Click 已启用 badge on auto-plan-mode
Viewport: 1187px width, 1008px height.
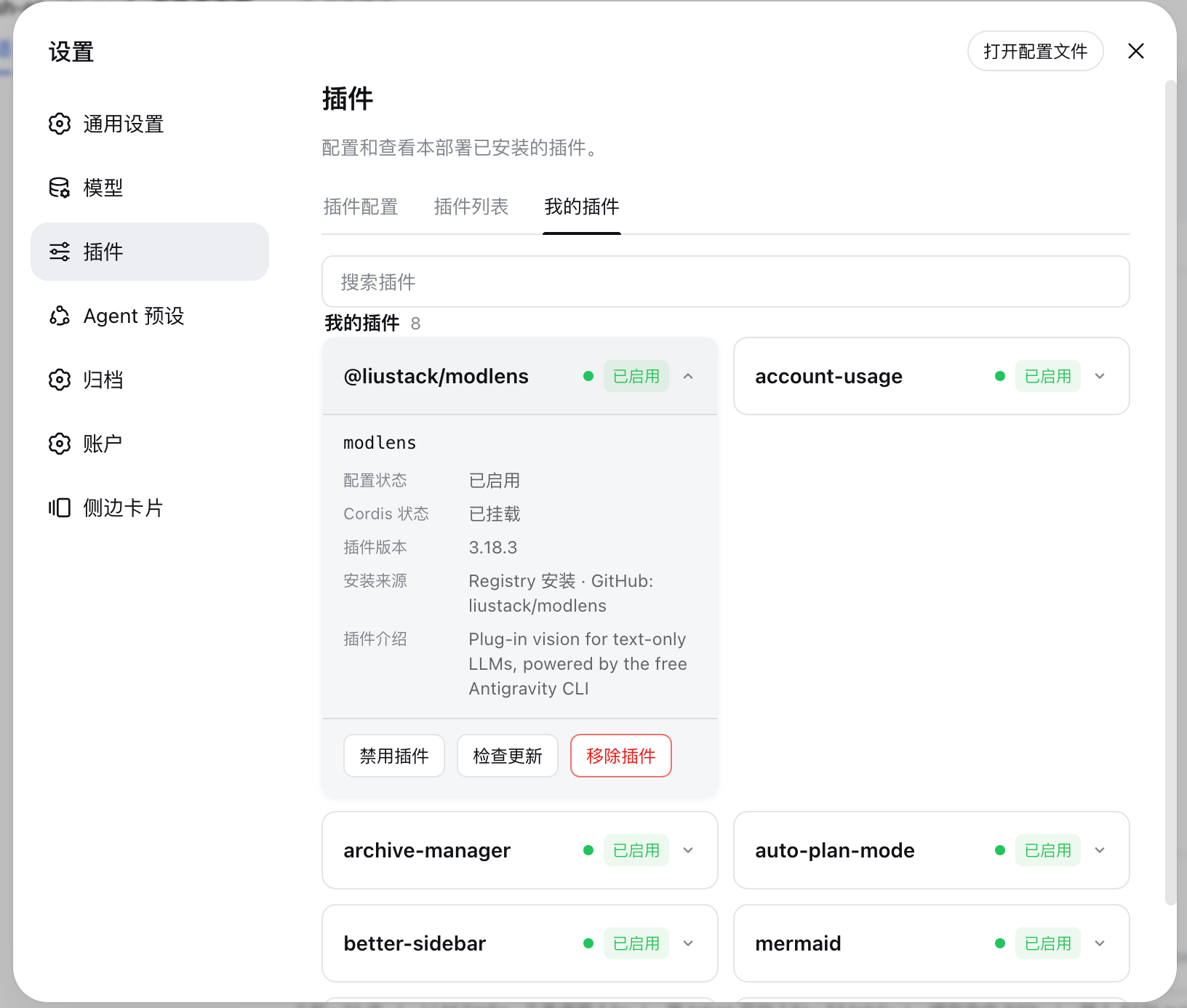click(1048, 850)
